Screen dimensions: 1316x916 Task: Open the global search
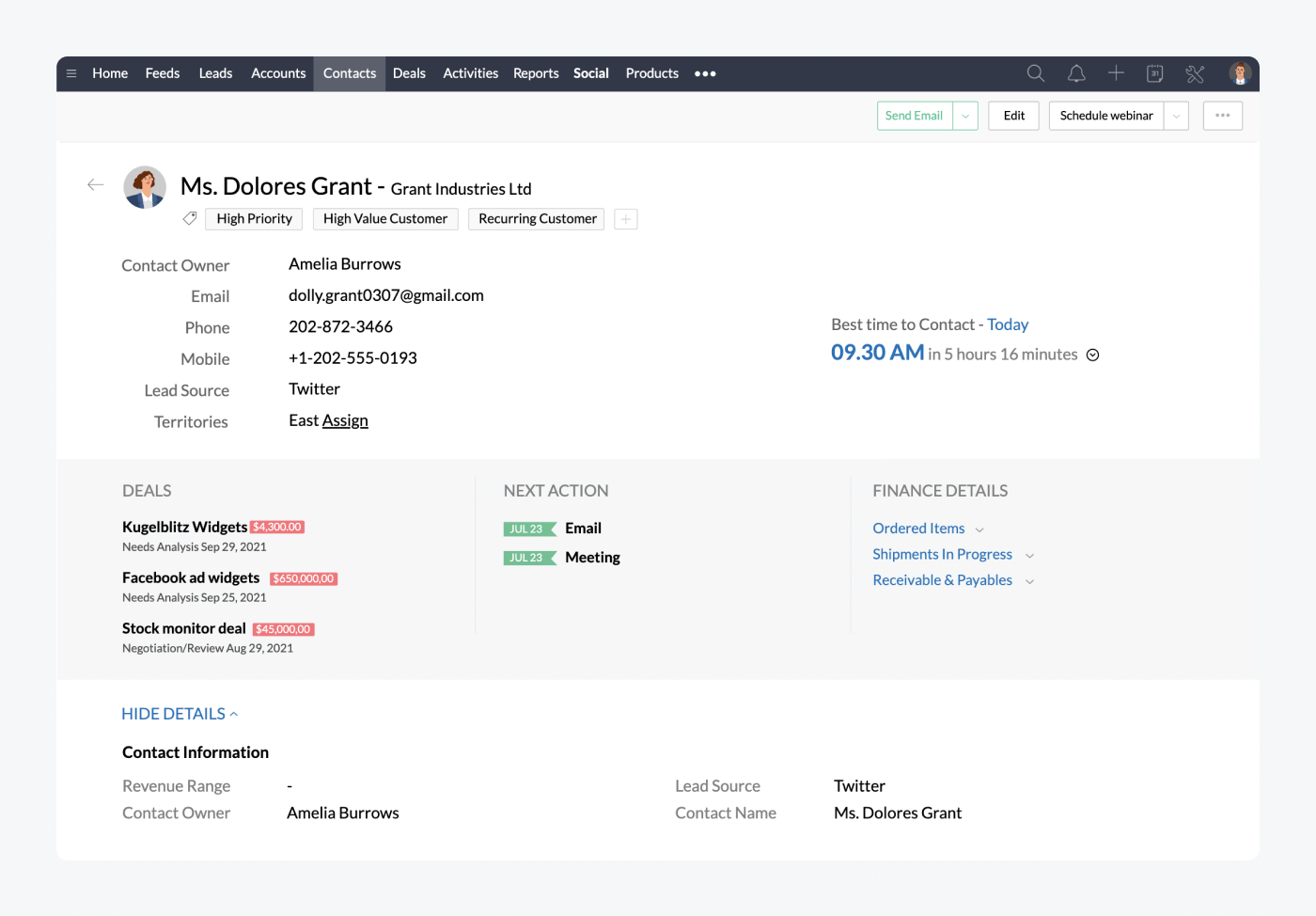(x=1035, y=72)
